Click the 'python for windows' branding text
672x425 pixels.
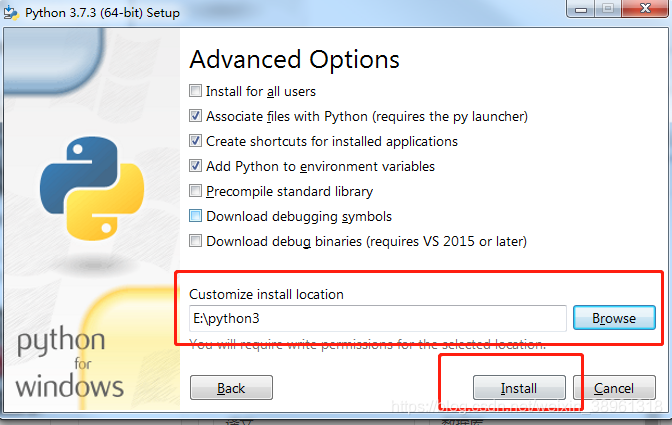(x=70, y=362)
